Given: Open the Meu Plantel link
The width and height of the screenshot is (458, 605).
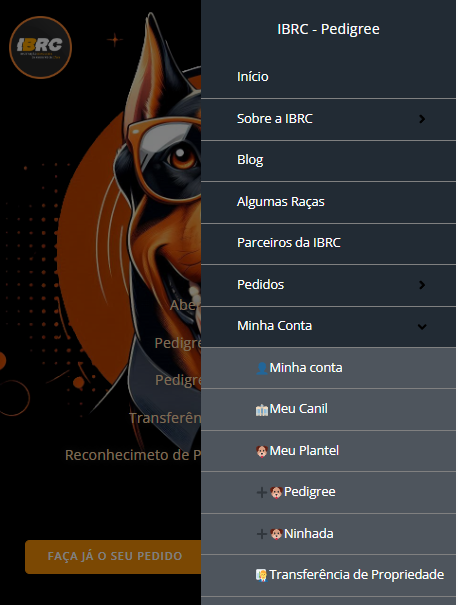Looking at the screenshot, I should (x=304, y=451).
